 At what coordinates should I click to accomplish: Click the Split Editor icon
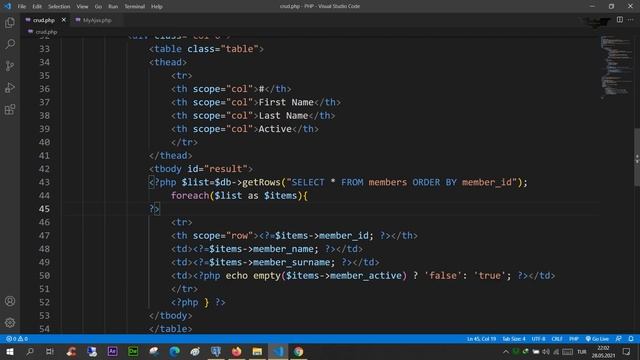[x=620, y=20]
